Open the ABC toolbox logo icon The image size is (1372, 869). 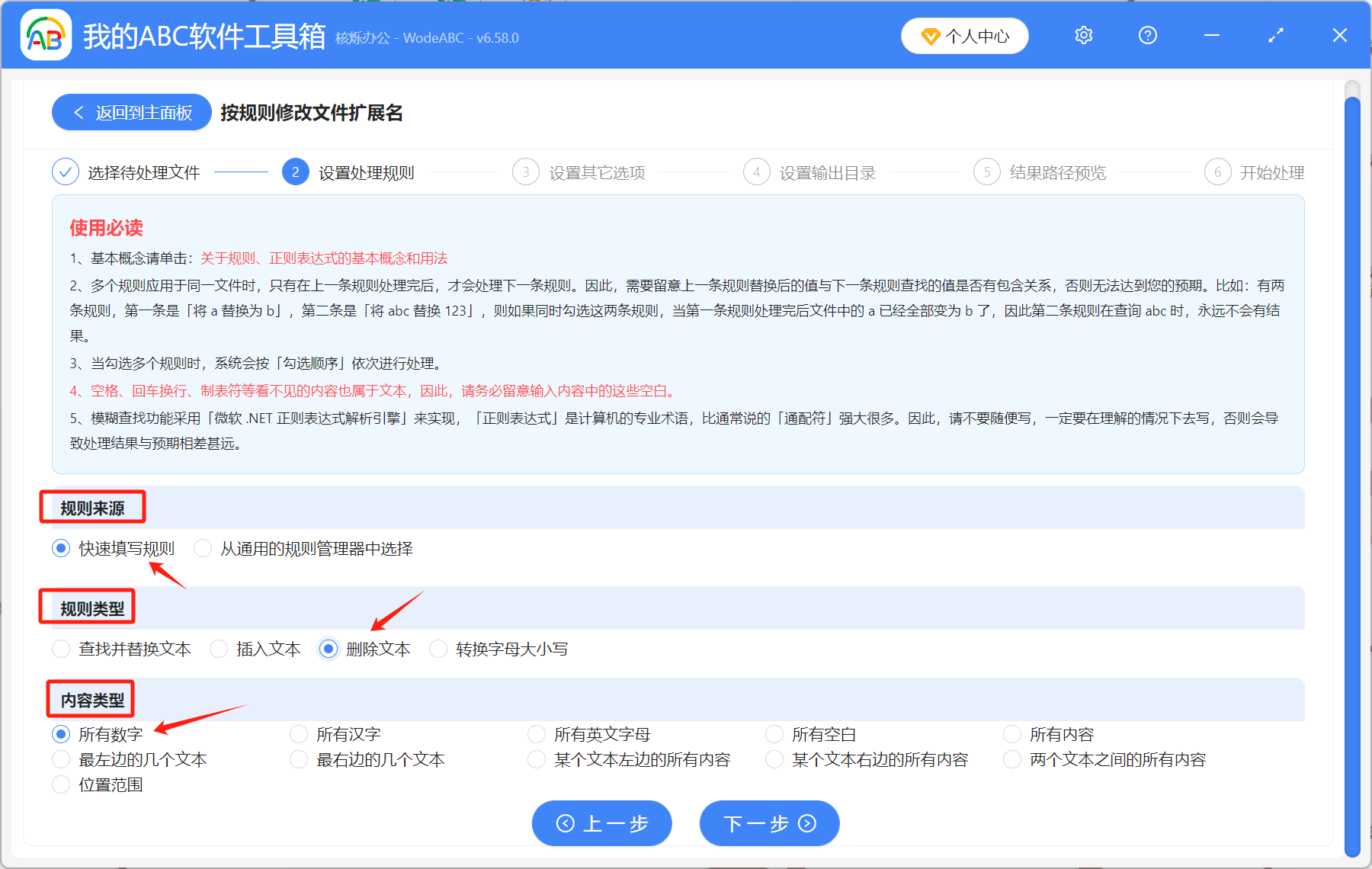point(46,35)
